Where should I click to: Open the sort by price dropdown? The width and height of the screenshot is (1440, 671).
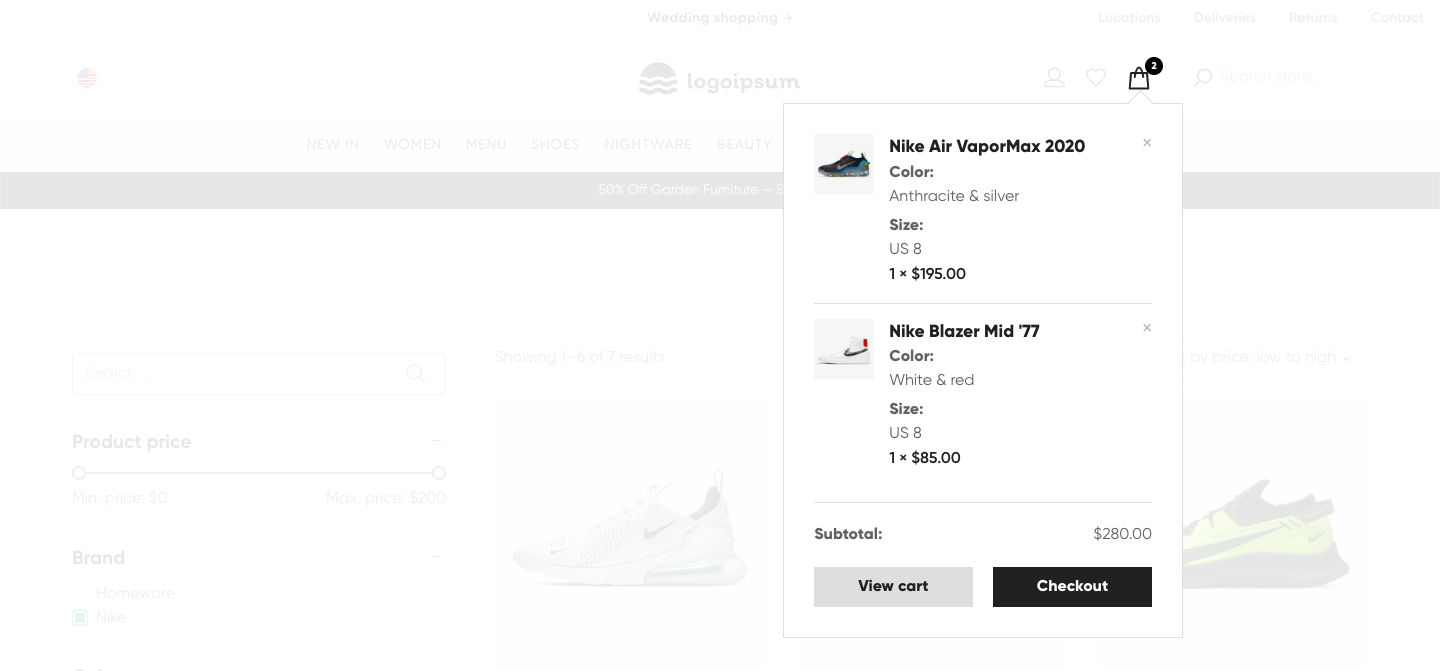[x=1270, y=358]
